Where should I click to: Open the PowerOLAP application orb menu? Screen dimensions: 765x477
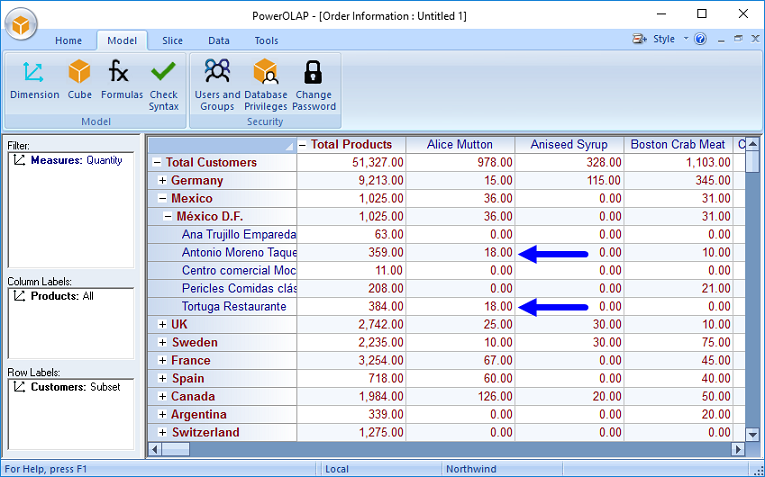pyautogui.click(x=21, y=24)
